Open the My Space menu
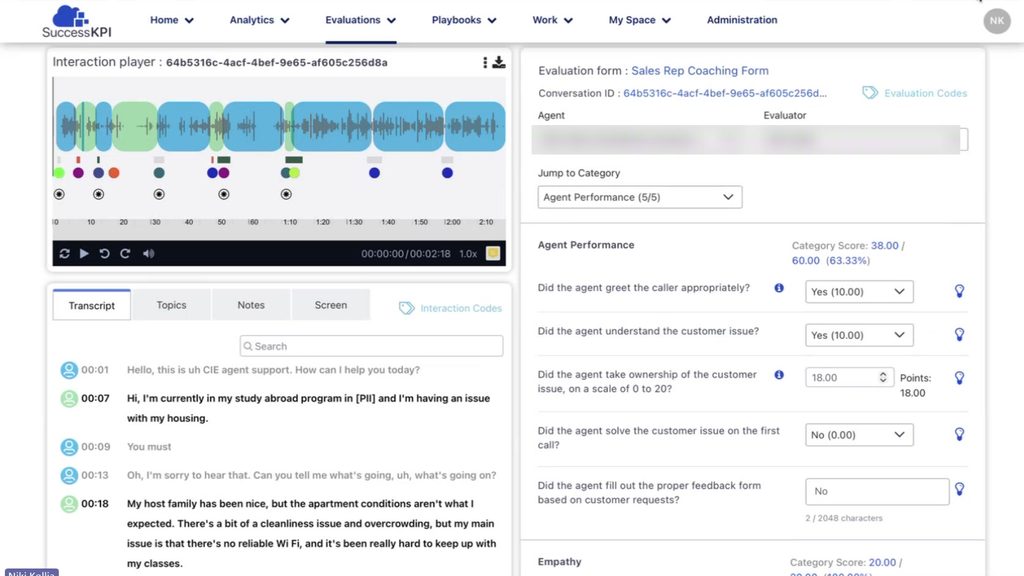The height and width of the screenshot is (576, 1024). click(x=639, y=20)
